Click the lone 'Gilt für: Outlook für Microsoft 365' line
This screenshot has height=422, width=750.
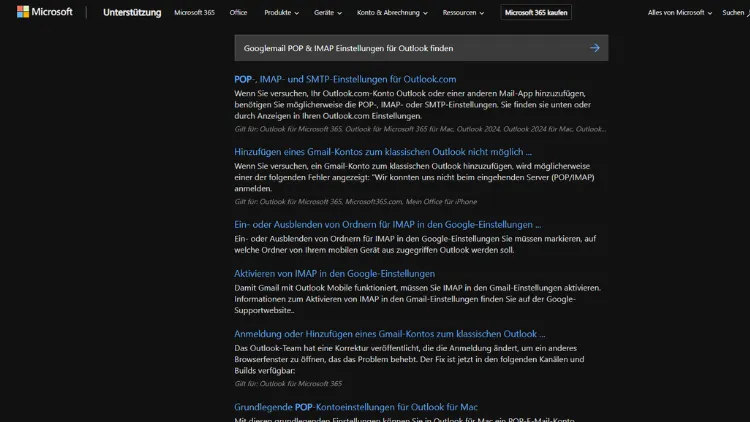click(288, 384)
